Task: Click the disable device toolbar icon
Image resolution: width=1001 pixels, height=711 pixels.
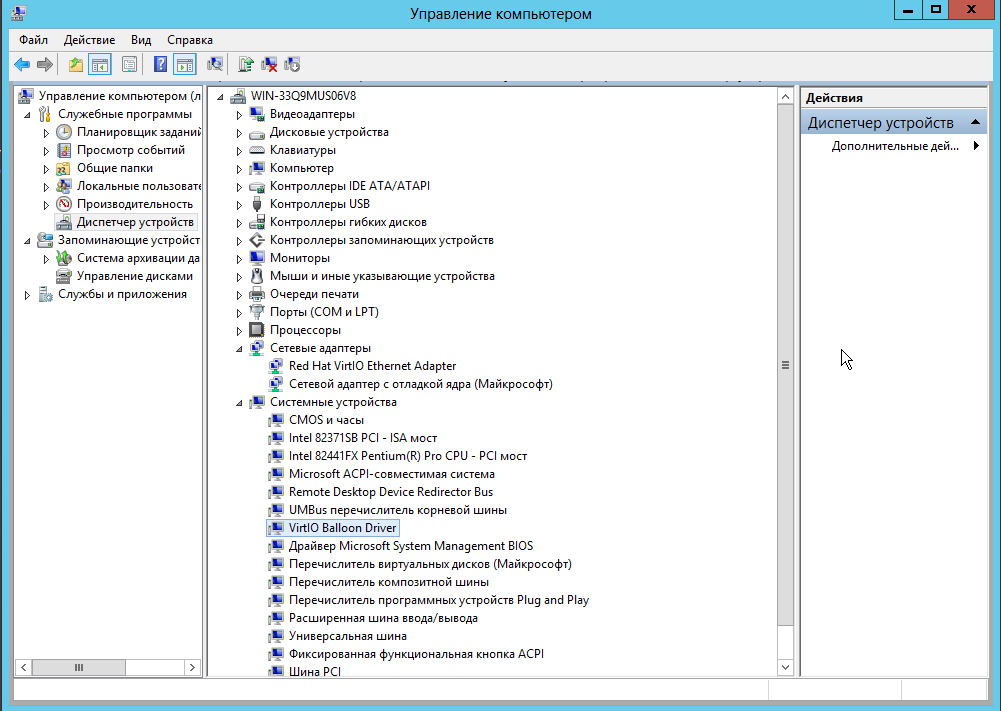Action: coord(292,65)
